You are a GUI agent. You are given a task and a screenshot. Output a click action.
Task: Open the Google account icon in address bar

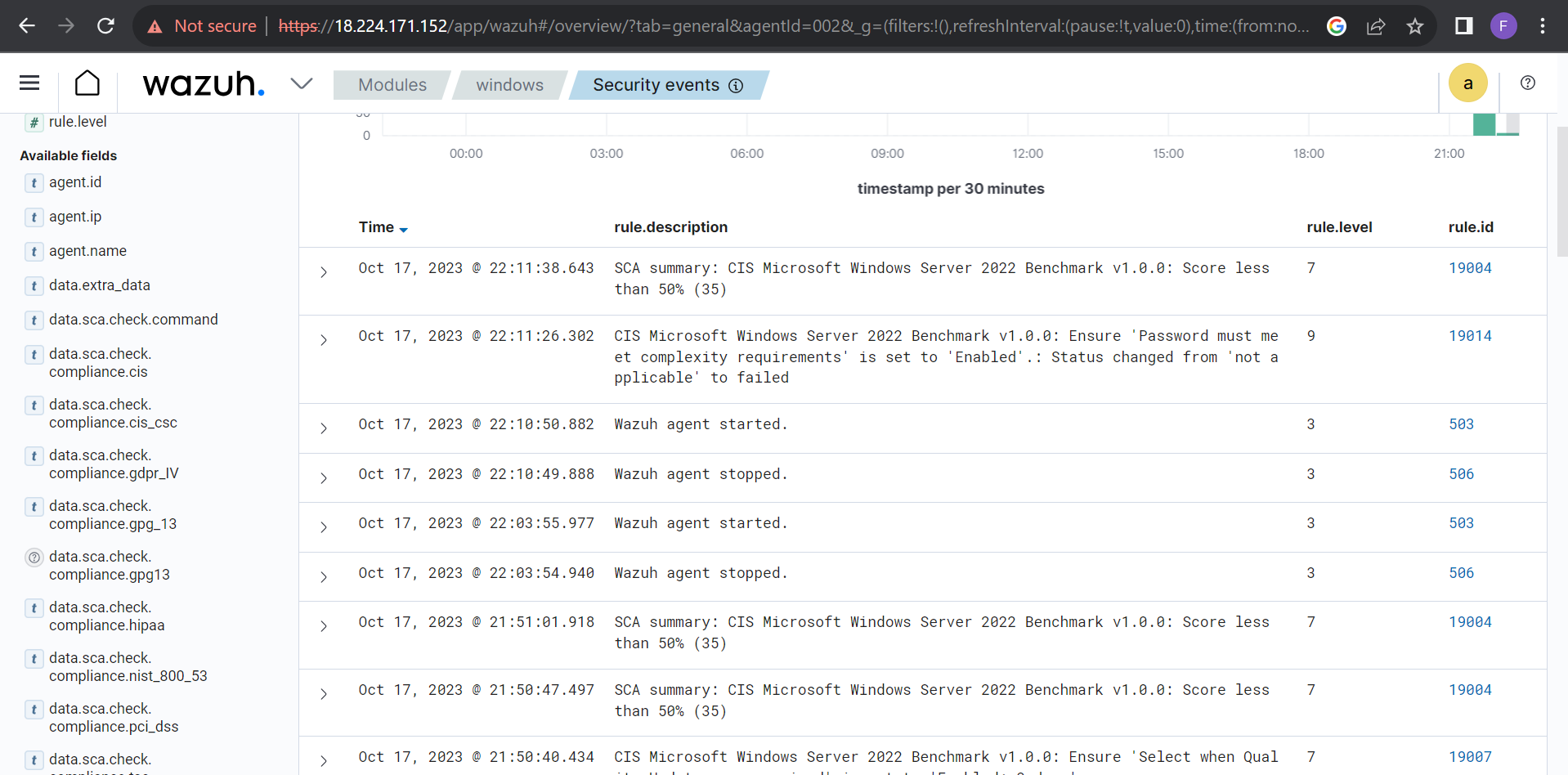coord(1337,26)
